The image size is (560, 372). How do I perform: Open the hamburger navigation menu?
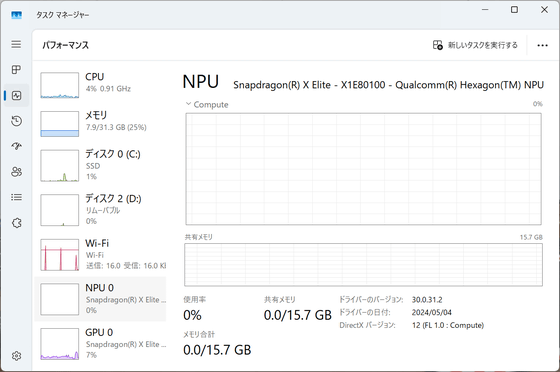(x=16, y=44)
